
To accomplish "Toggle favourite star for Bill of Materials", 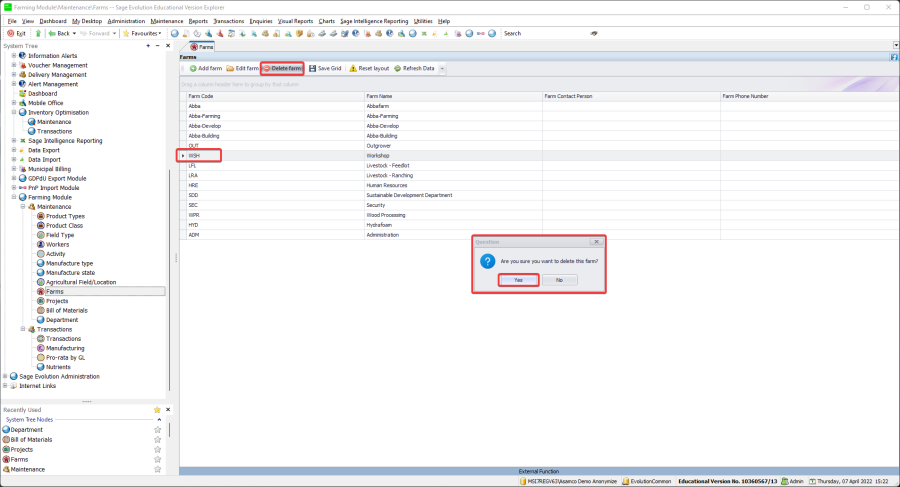I will tap(157, 439).
